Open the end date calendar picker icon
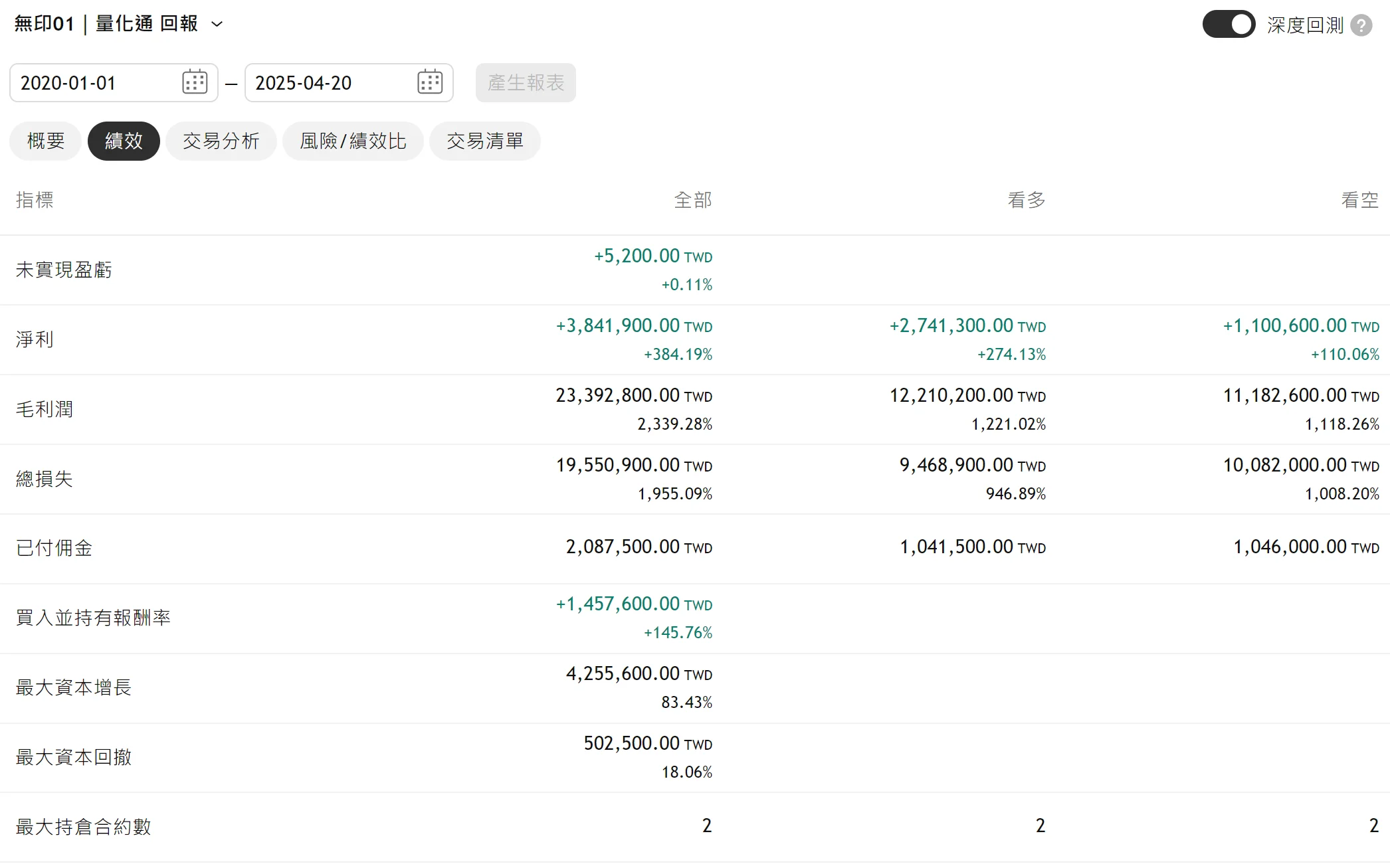 [430, 82]
